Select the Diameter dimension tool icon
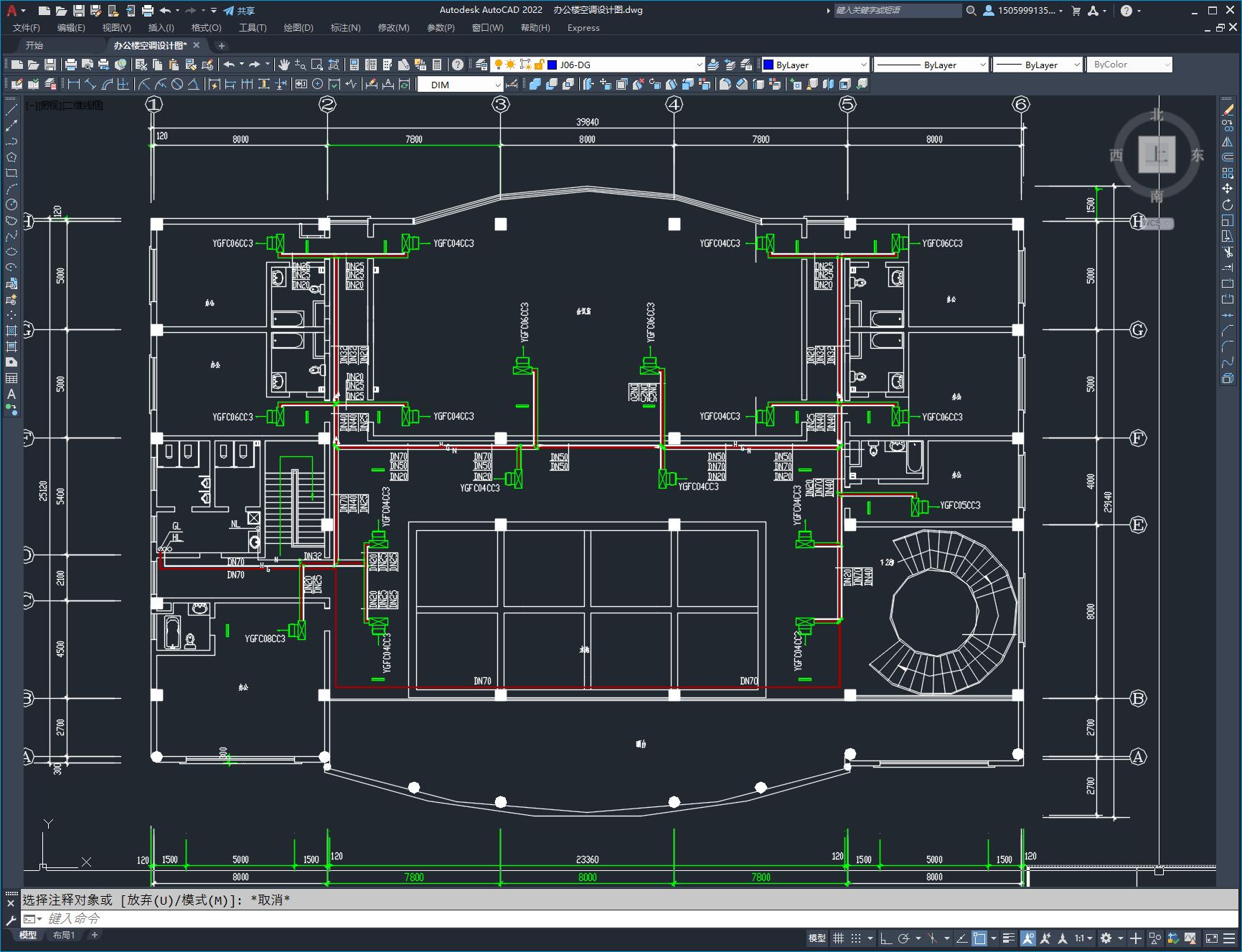This screenshot has width=1242, height=952. coord(177,84)
